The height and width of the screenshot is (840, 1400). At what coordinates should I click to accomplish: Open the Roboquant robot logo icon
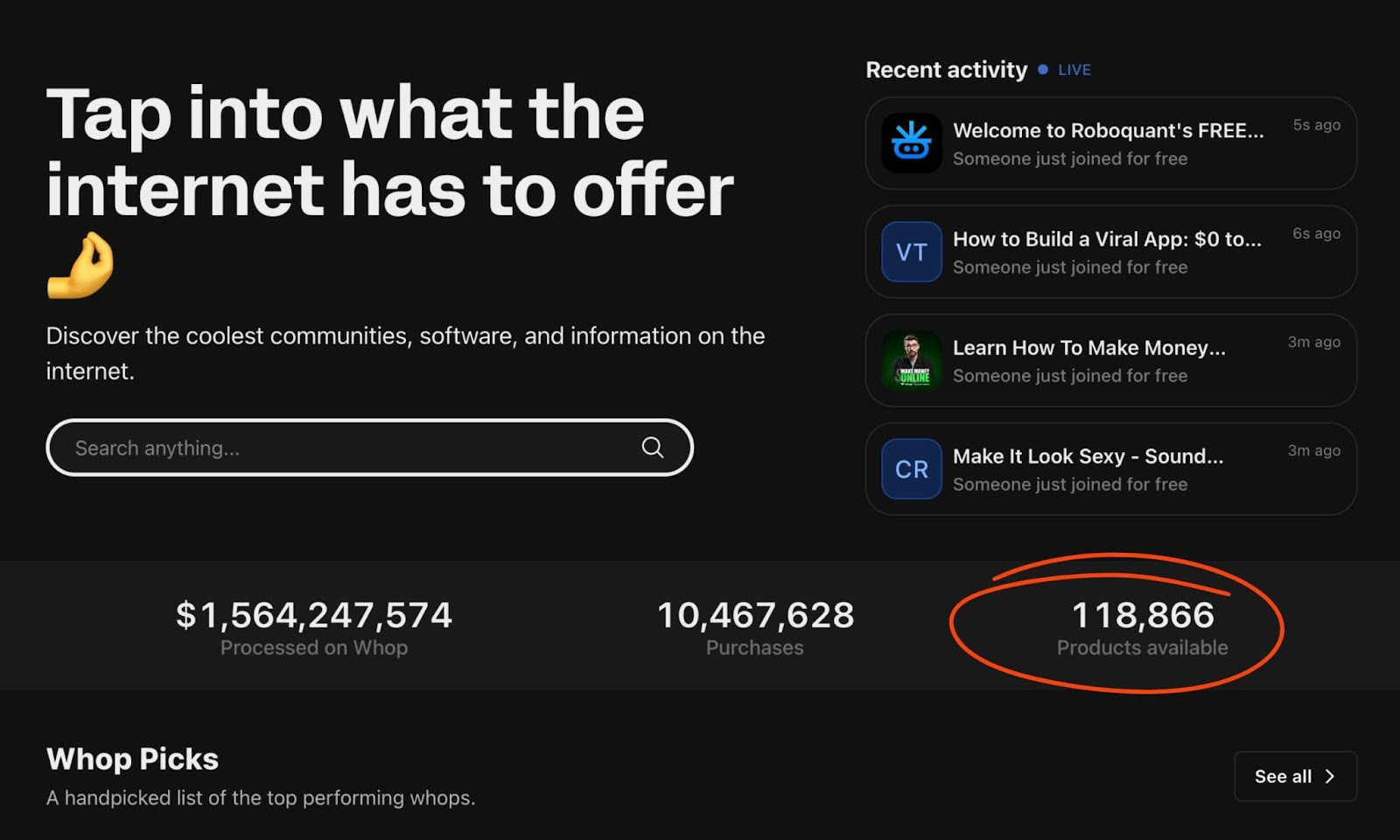912,143
